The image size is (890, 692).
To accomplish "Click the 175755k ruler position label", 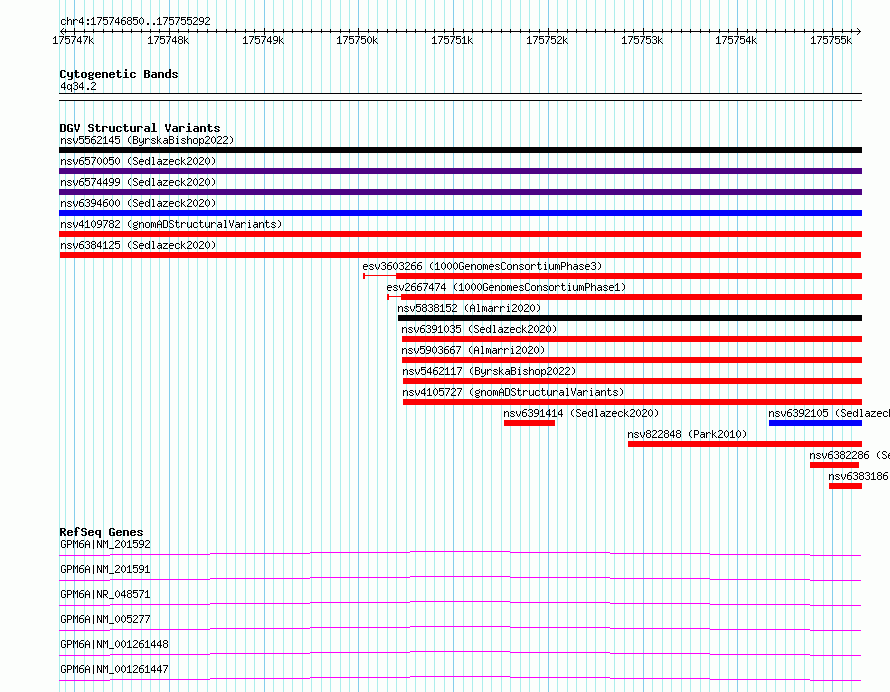I will pyautogui.click(x=831, y=40).
